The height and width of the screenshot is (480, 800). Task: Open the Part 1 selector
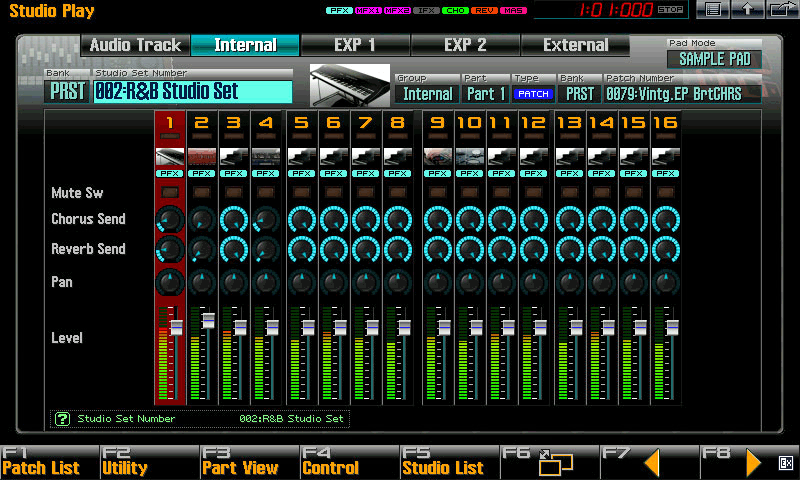coord(486,94)
